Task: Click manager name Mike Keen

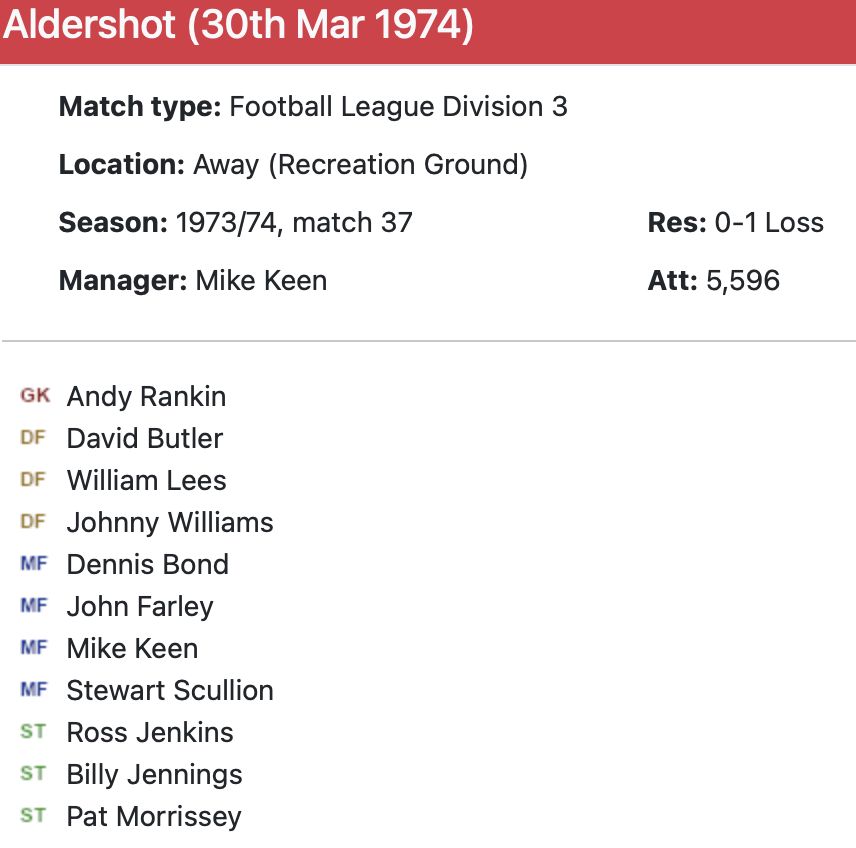Action: pyautogui.click(x=261, y=280)
